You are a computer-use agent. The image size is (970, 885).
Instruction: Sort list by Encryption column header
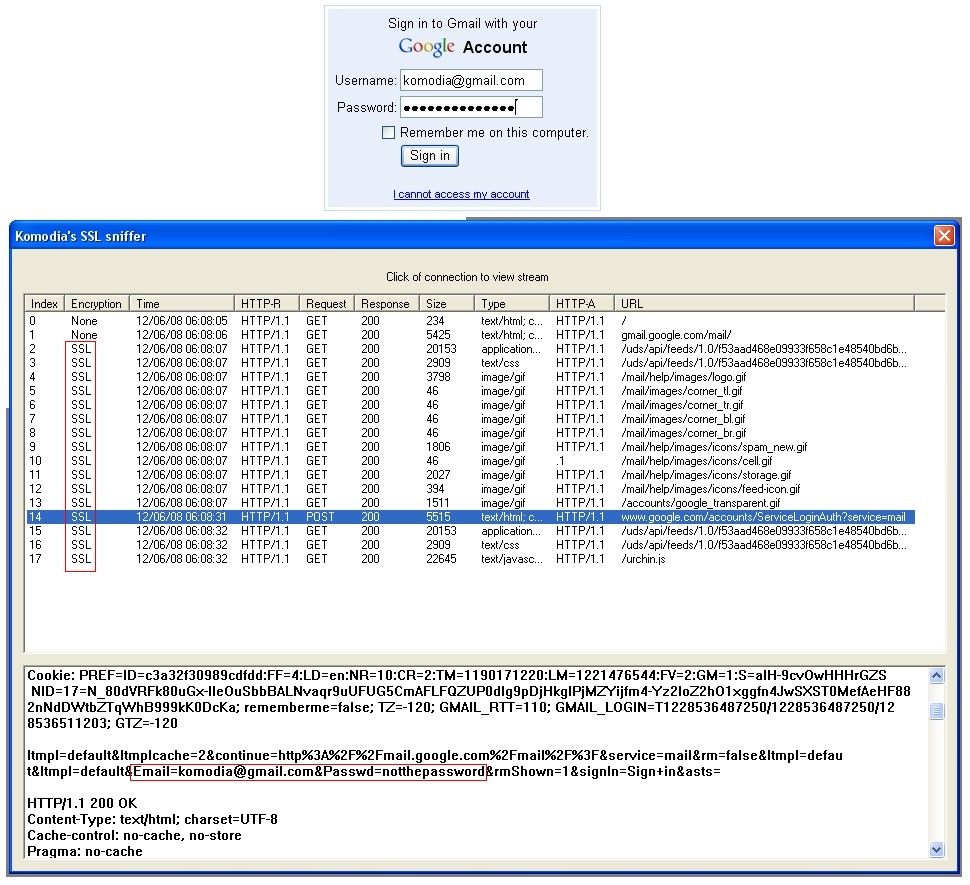coord(96,304)
